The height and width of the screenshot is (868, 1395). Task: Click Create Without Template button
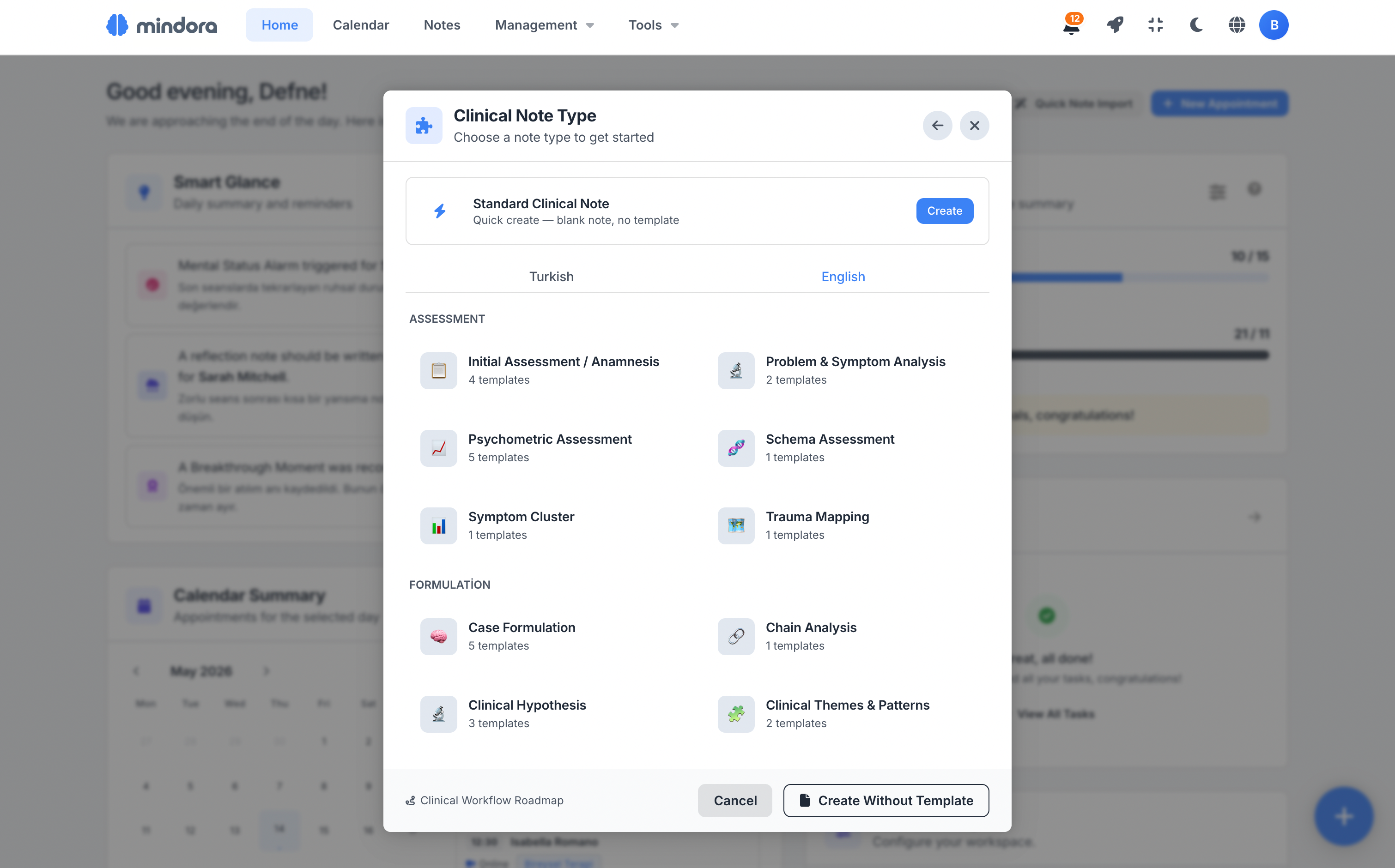(886, 800)
